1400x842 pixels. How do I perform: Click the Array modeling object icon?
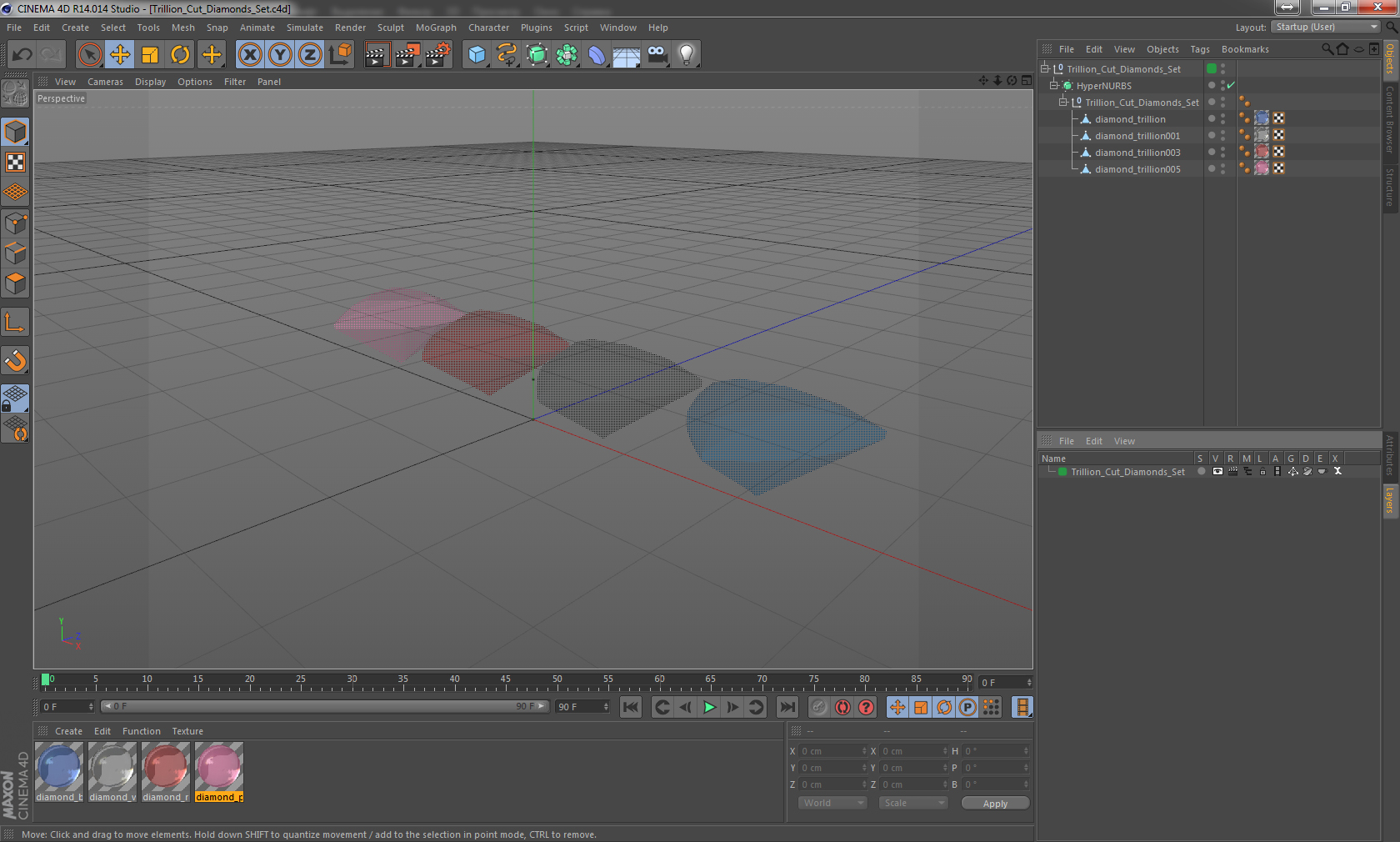567,55
